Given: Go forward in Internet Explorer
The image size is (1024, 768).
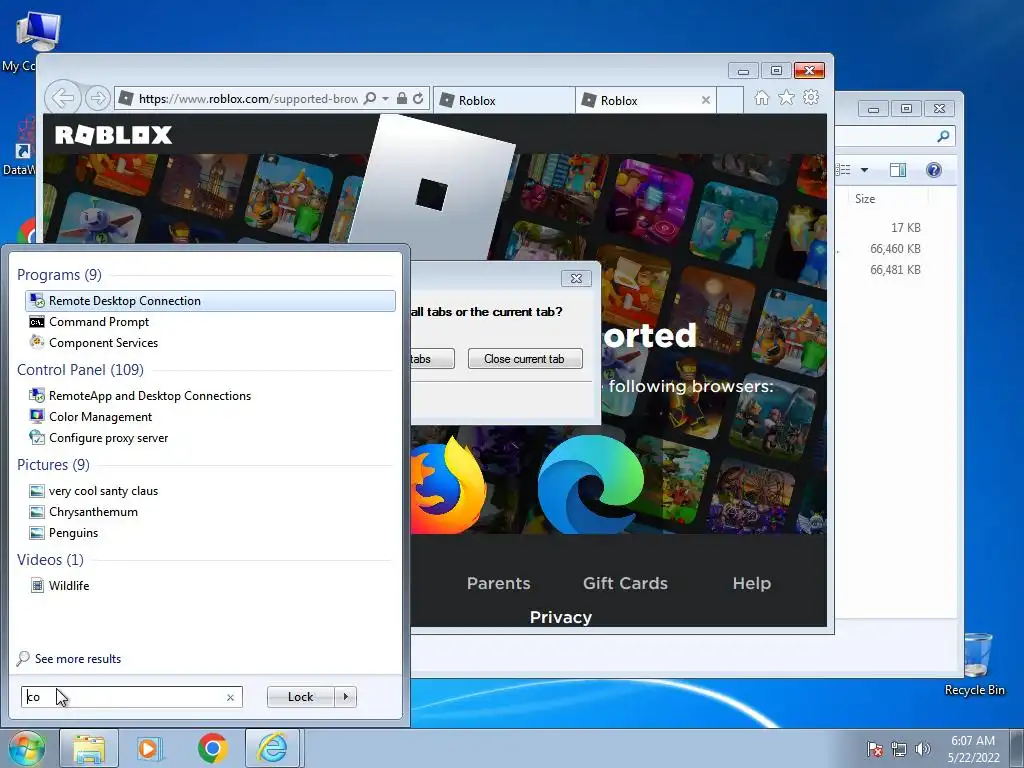Looking at the screenshot, I should pos(98,99).
